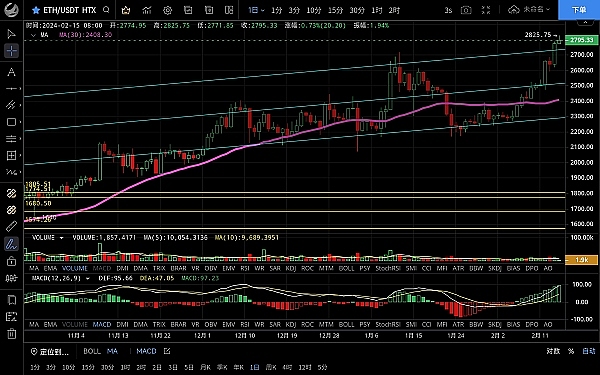The width and height of the screenshot is (600, 375).
Task: Open chart settings gear in top toolbar
Action: point(168,10)
